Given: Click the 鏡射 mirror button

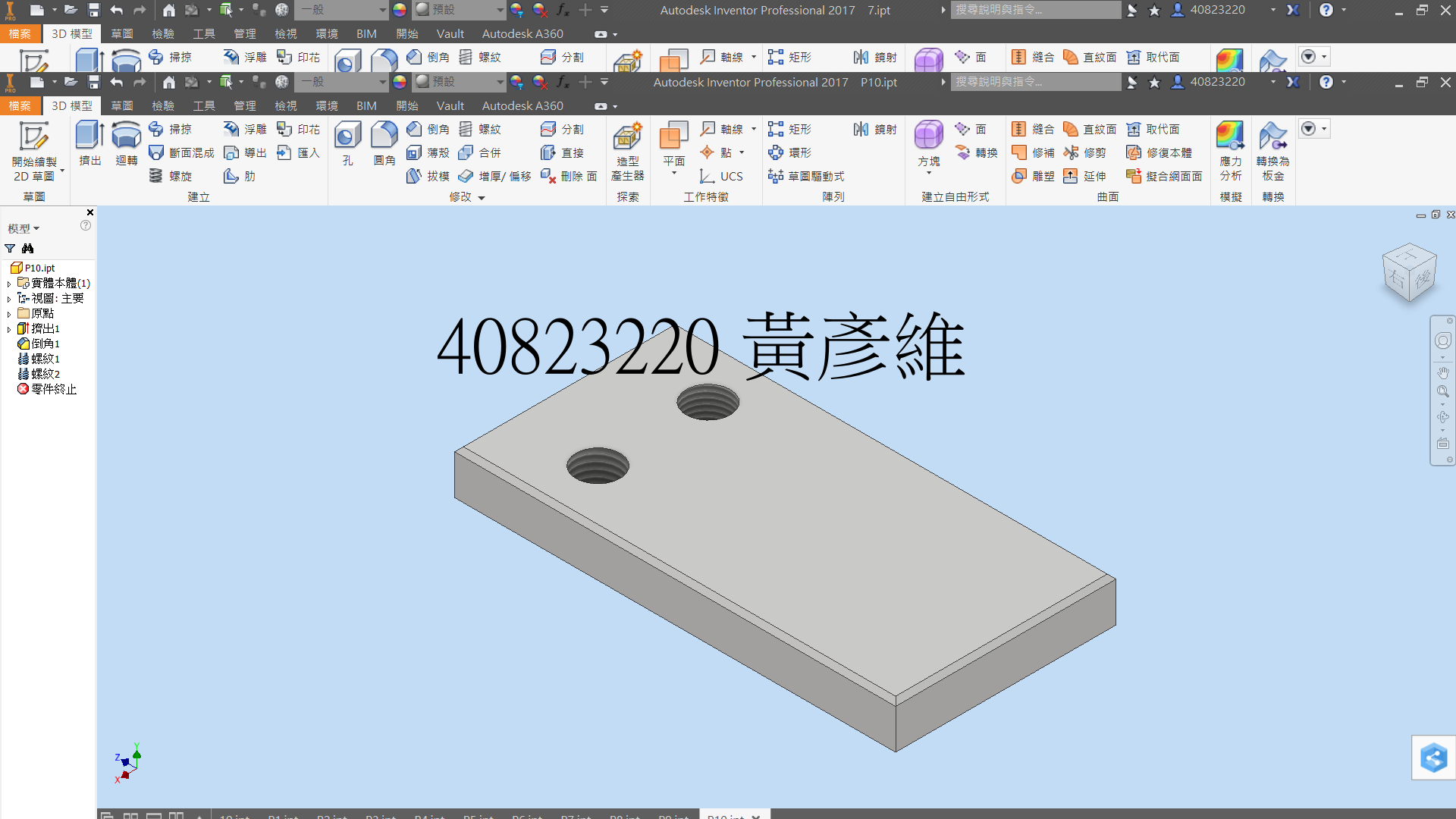Looking at the screenshot, I should point(874,129).
